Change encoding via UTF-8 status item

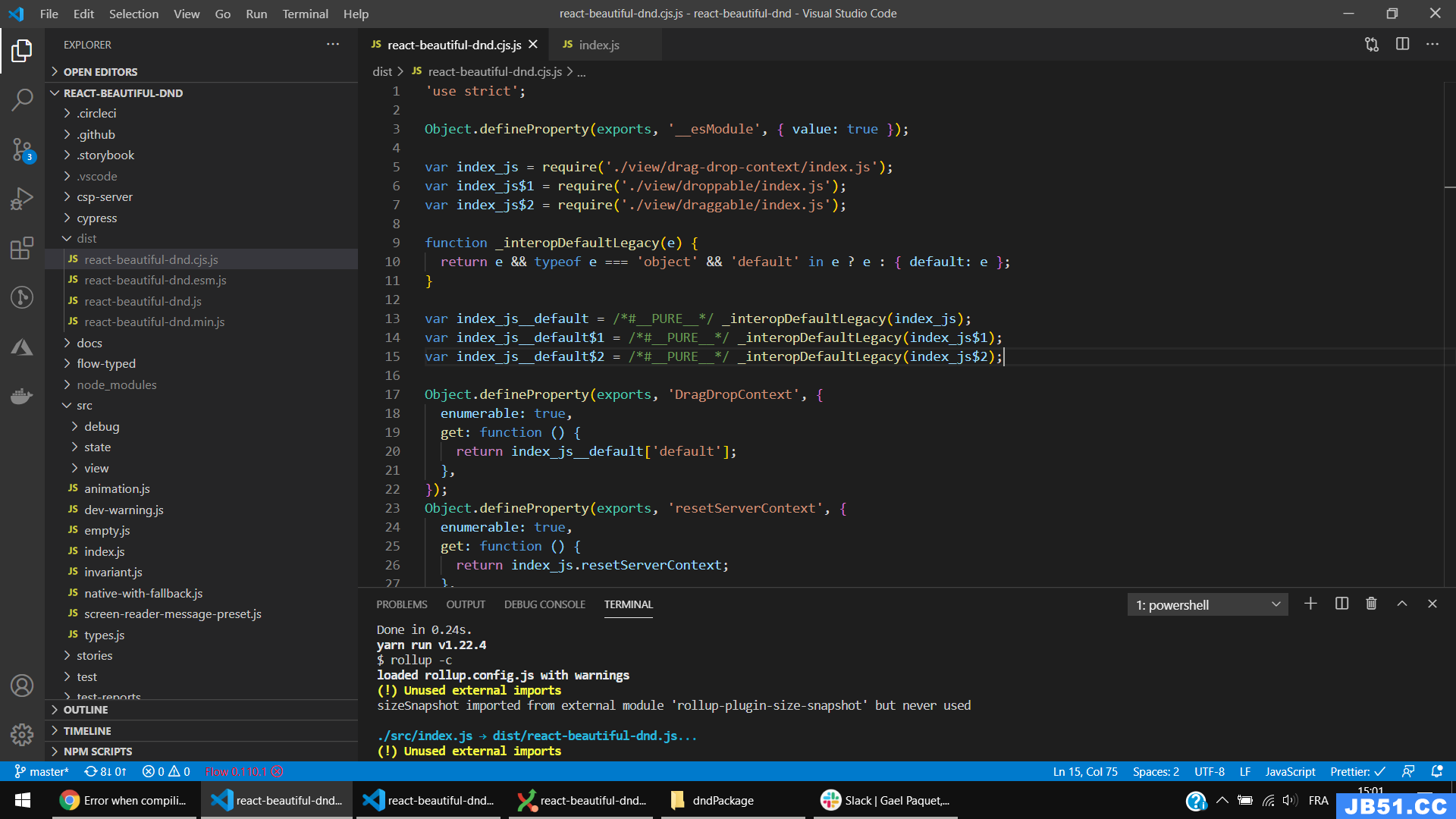pos(1210,771)
